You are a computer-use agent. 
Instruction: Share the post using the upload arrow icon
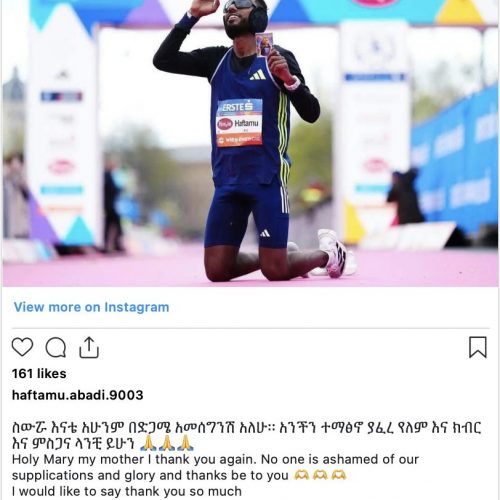tap(89, 347)
